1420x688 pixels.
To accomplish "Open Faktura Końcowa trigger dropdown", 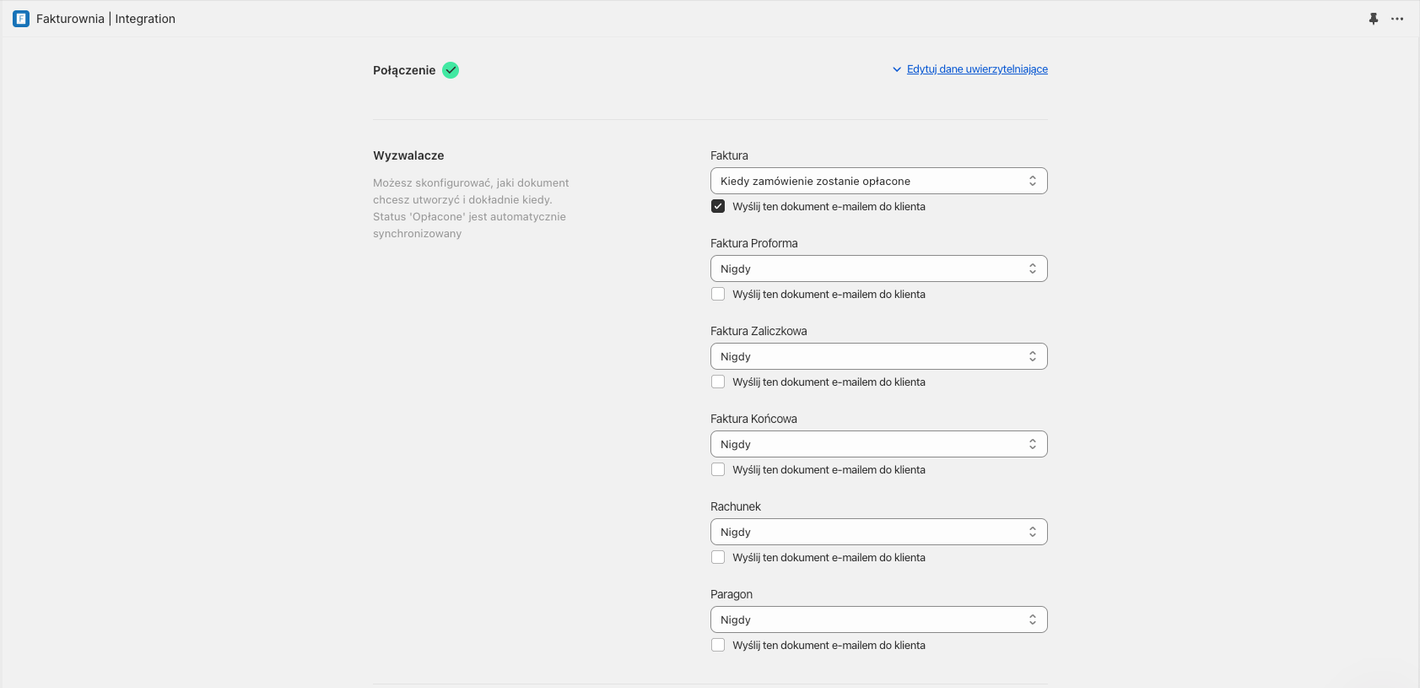I will [878, 444].
